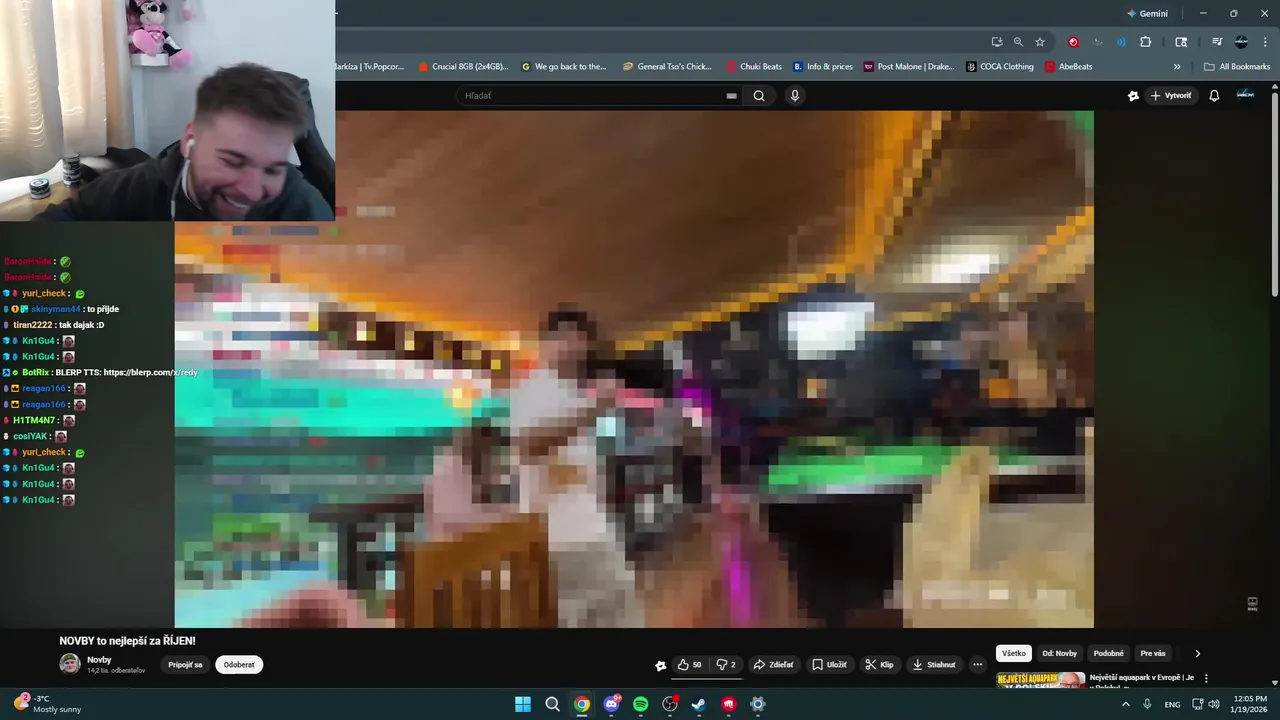This screenshot has height=720, width=1280.
Task: Open the Extensions puzzle icon
Action: (1146, 42)
